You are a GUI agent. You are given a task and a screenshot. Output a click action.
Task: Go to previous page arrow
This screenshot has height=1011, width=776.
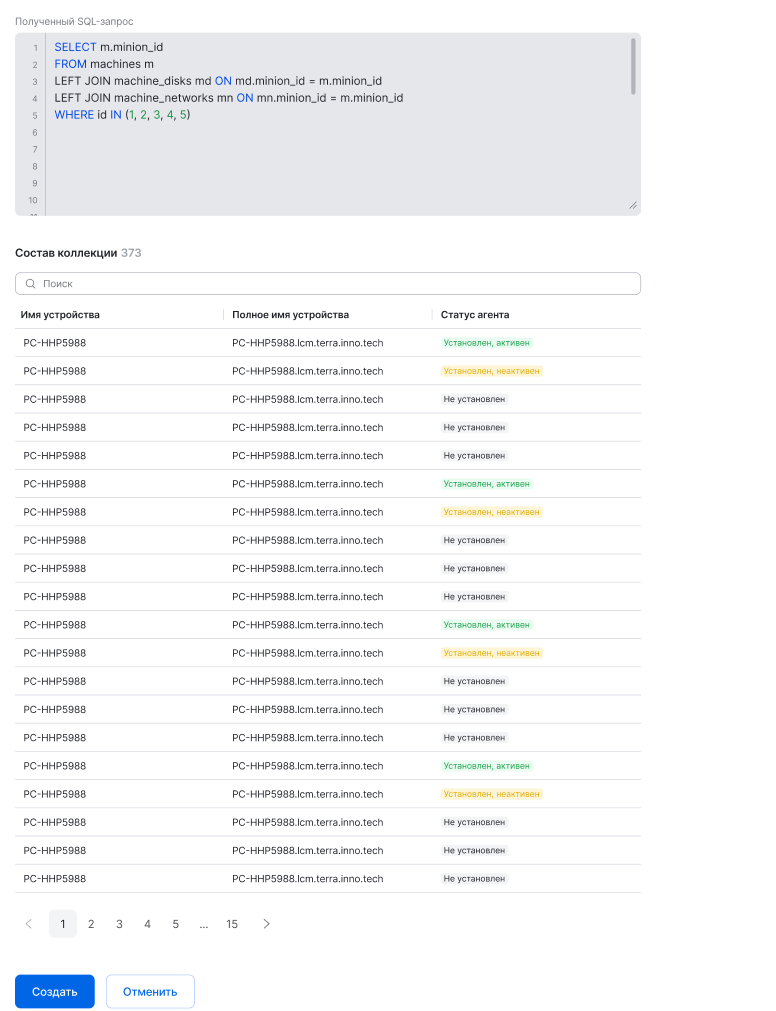point(28,924)
